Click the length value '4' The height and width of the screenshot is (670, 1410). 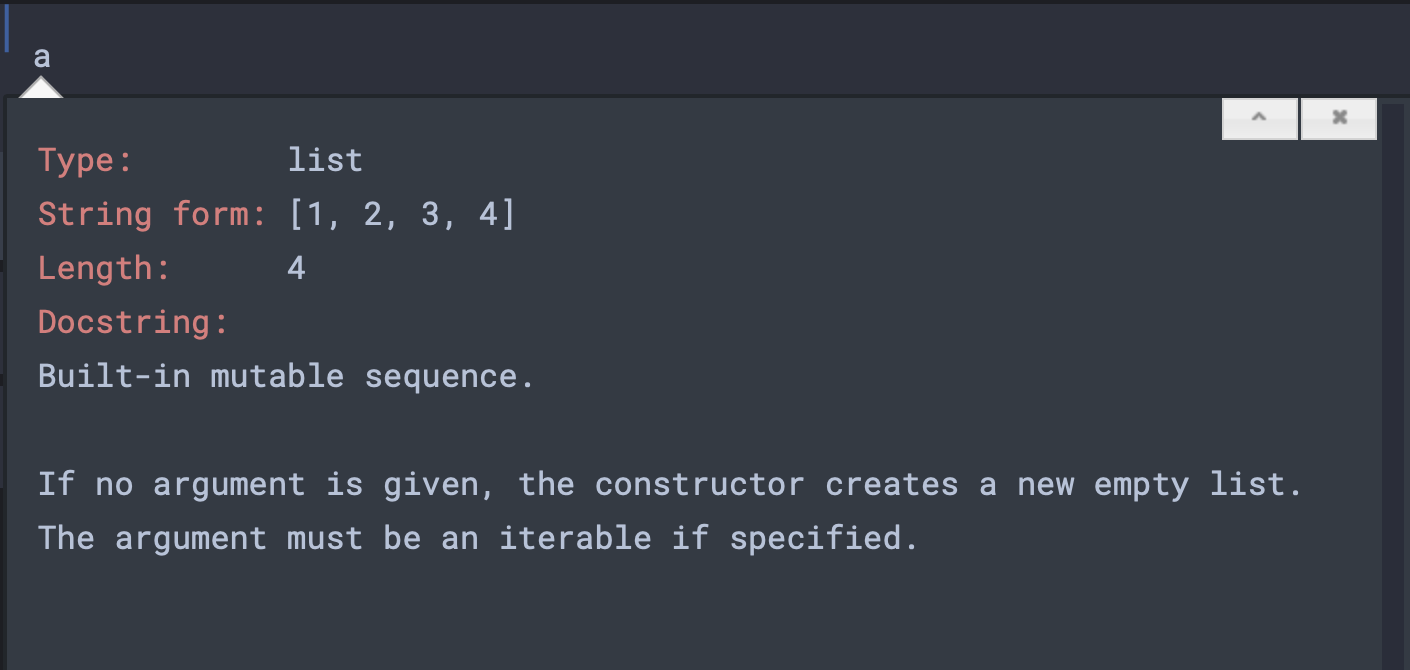click(x=296, y=268)
